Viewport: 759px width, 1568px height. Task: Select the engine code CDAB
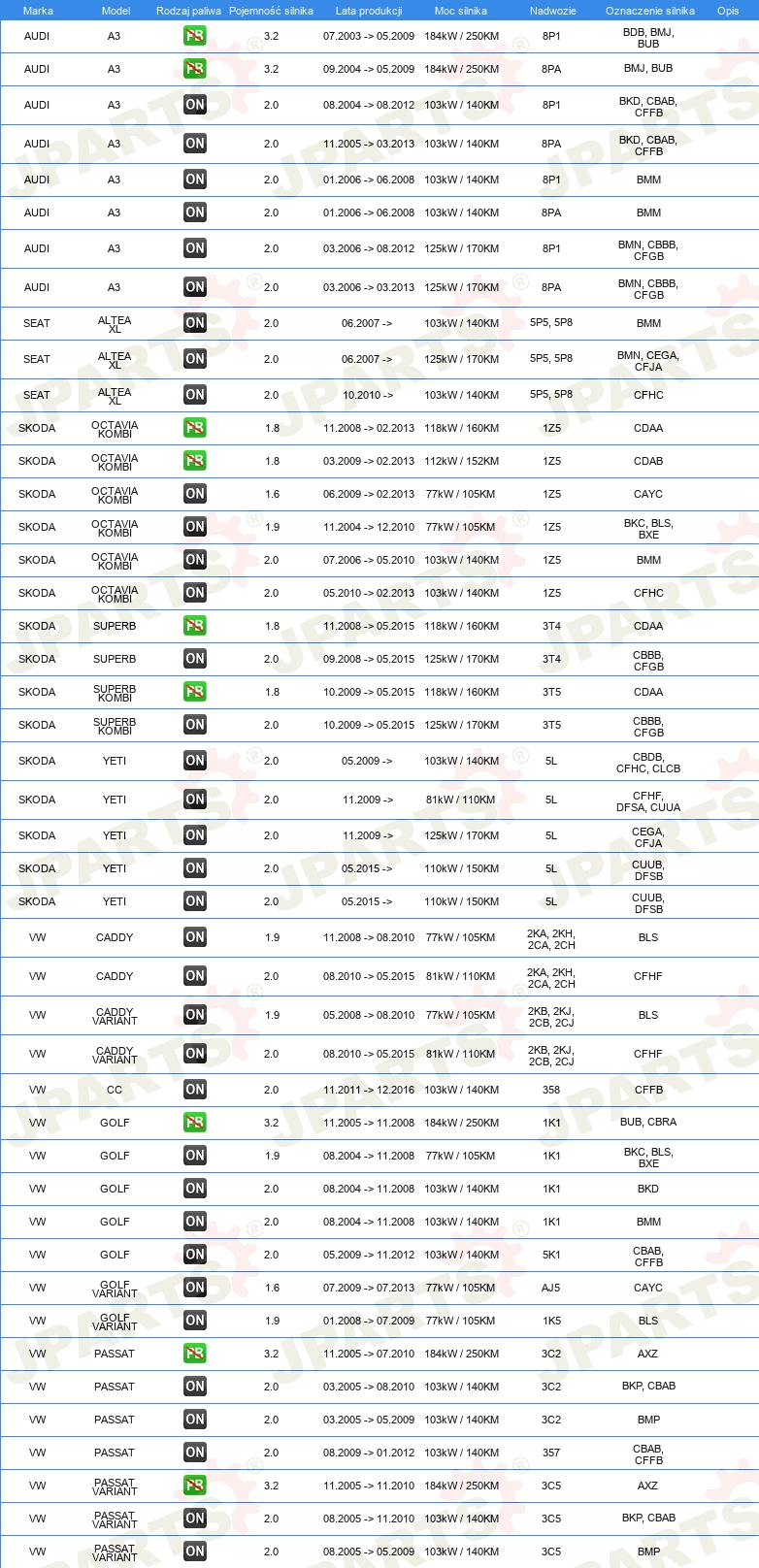[x=648, y=461]
